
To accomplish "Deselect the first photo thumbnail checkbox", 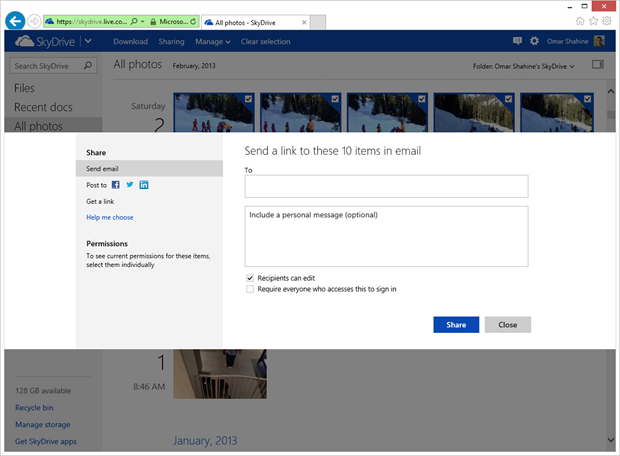I will coord(246,99).
